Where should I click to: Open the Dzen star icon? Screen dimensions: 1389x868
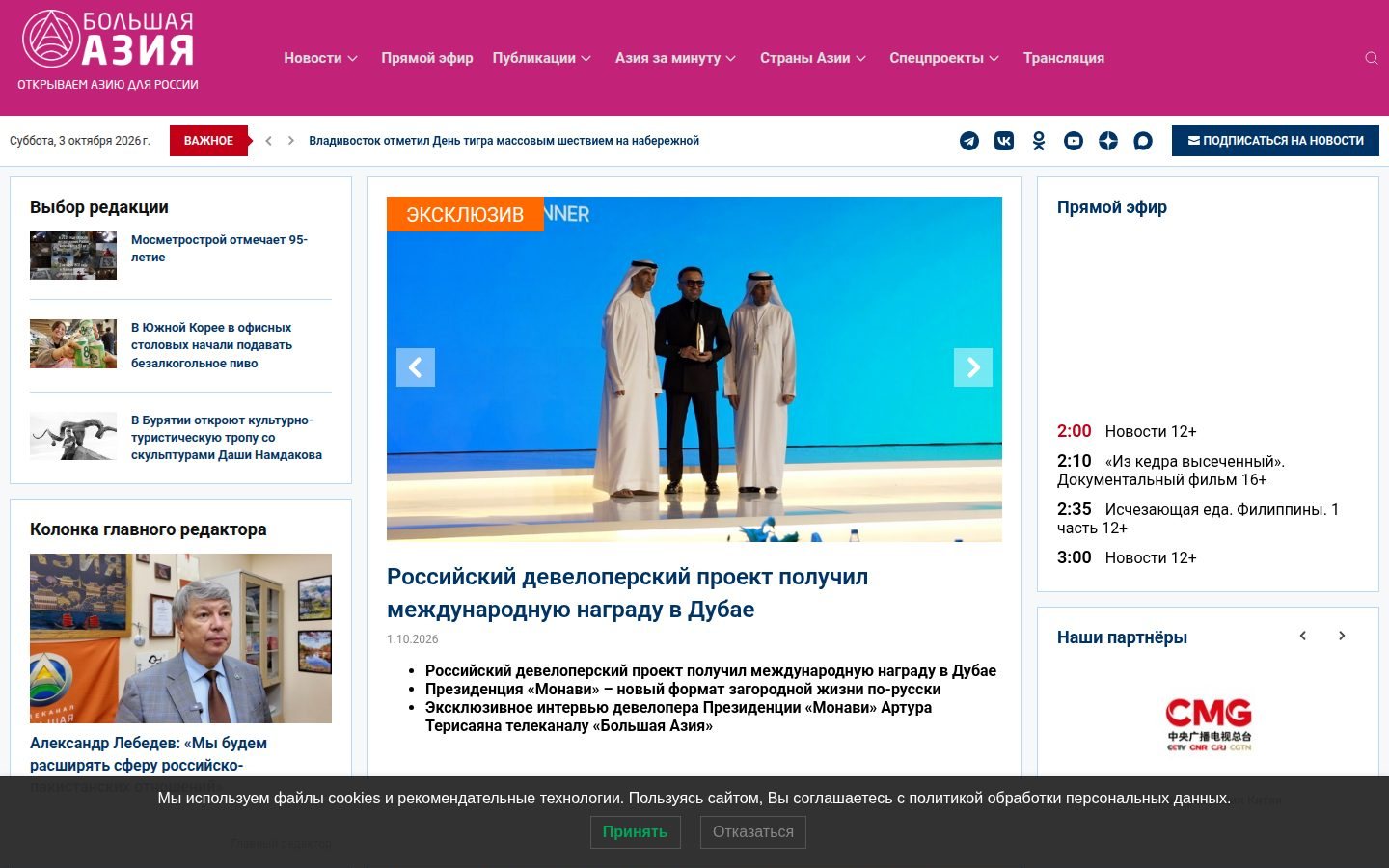[x=1108, y=141]
